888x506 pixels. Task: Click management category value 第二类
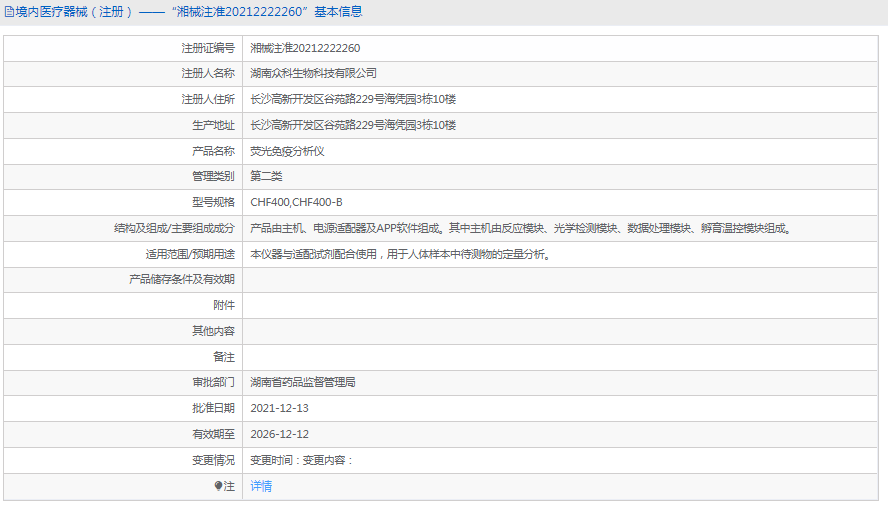[266, 176]
